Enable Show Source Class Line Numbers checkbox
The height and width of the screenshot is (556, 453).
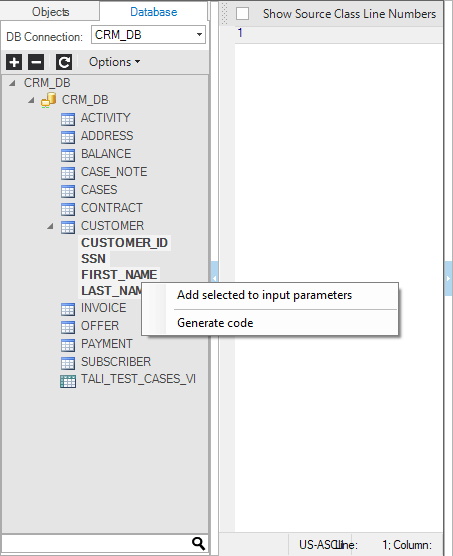click(242, 14)
